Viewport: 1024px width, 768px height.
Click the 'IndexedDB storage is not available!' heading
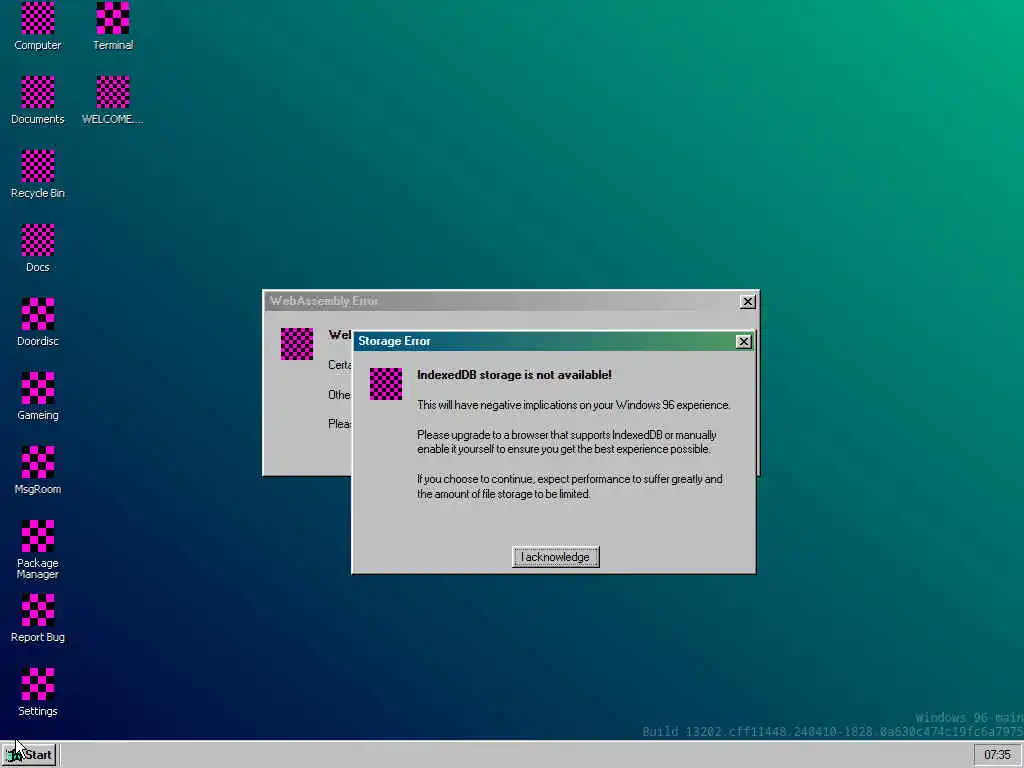coord(515,375)
